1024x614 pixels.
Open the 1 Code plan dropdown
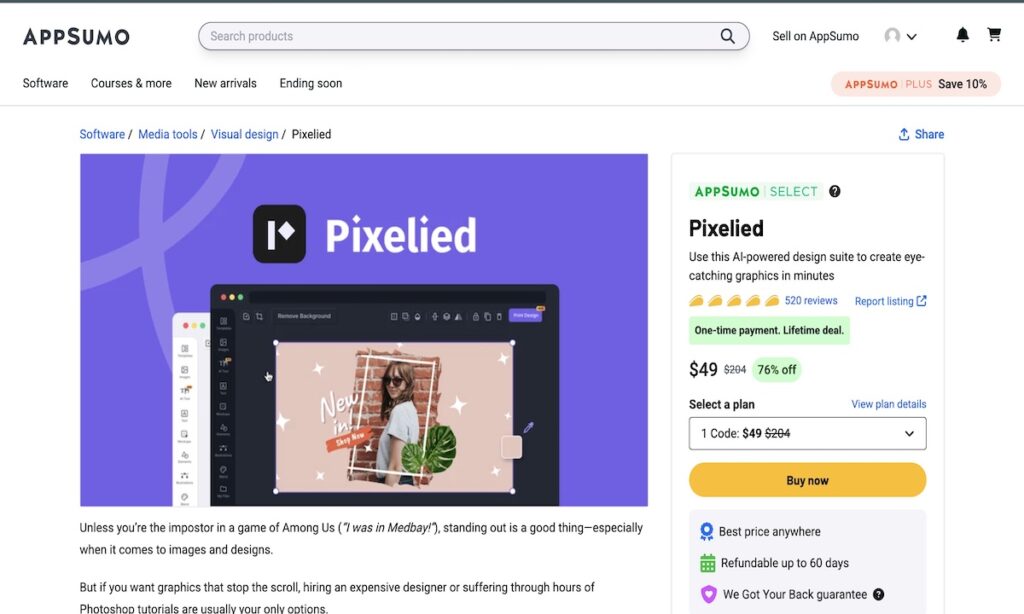807,433
